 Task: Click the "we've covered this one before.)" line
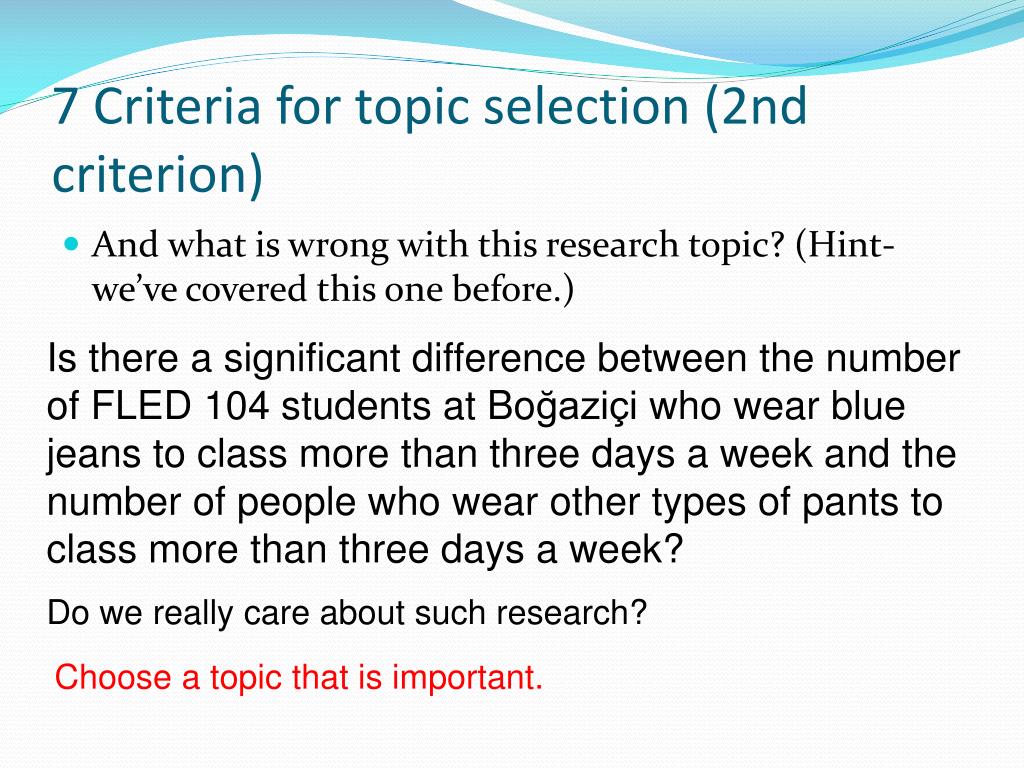click(x=333, y=289)
